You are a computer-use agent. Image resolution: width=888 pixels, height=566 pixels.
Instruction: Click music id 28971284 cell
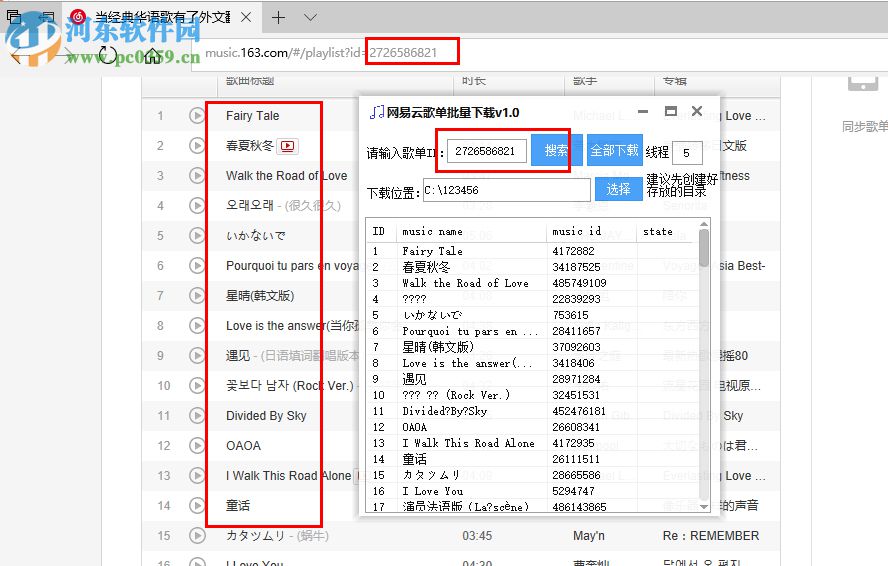point(576,379)
